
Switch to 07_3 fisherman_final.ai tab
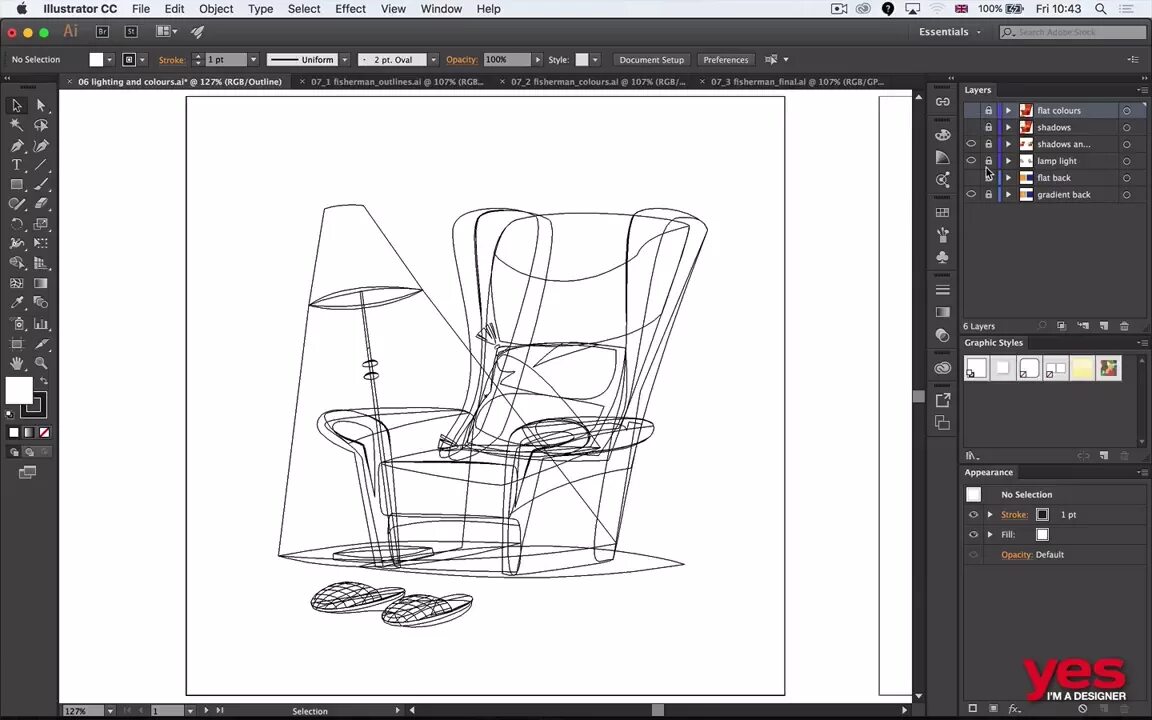(x=797, y=82)
